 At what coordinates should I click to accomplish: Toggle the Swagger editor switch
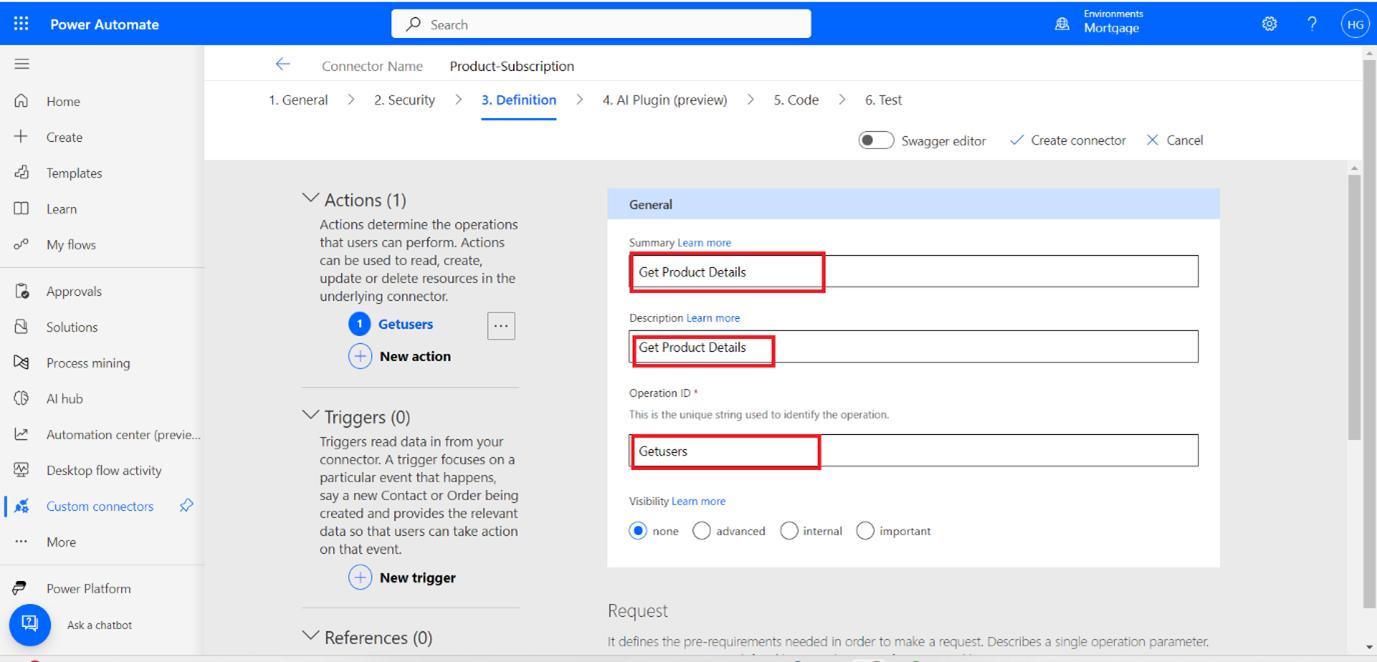pyautogui.click(x=876, y=140)
